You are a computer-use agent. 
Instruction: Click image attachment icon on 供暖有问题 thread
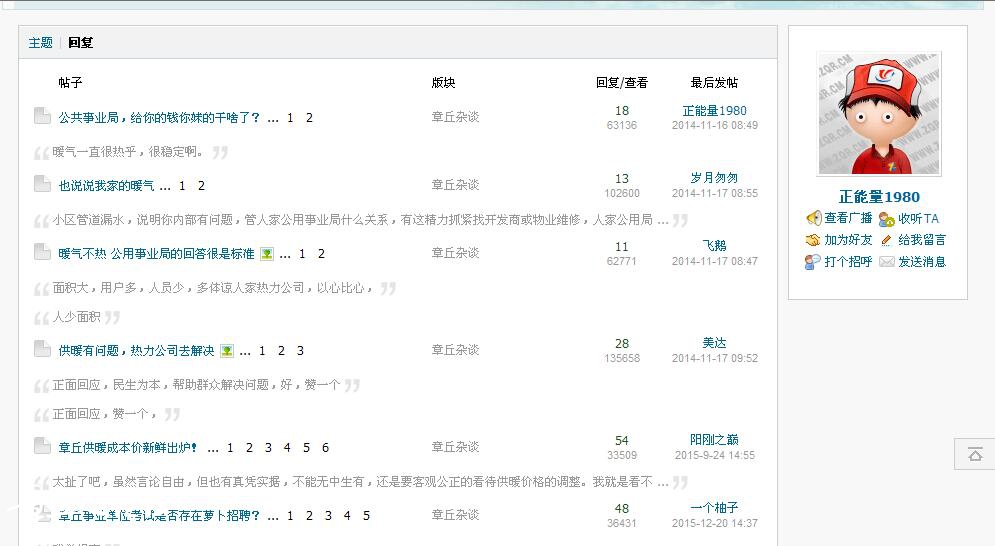227,351
